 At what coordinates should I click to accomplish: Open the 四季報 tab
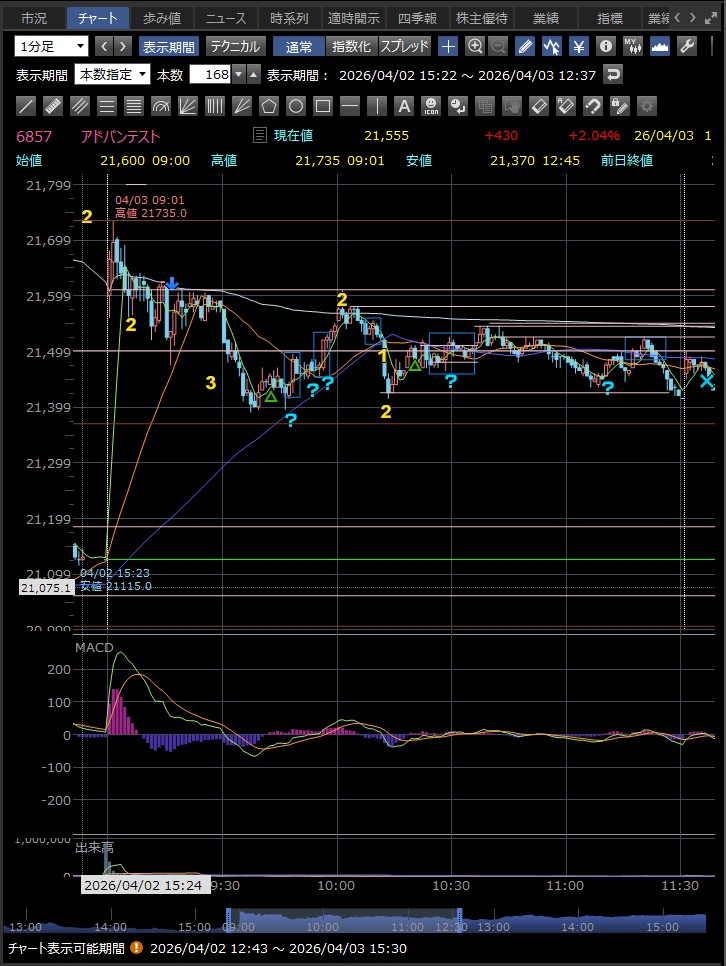click(x=417, y=18)
